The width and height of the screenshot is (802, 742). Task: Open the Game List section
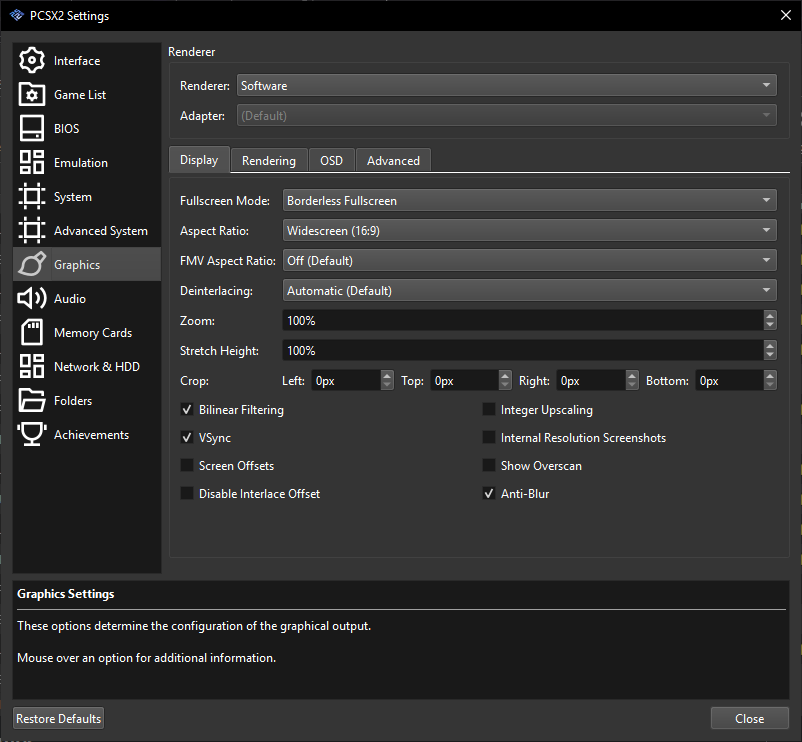click(x=30, y=94)
